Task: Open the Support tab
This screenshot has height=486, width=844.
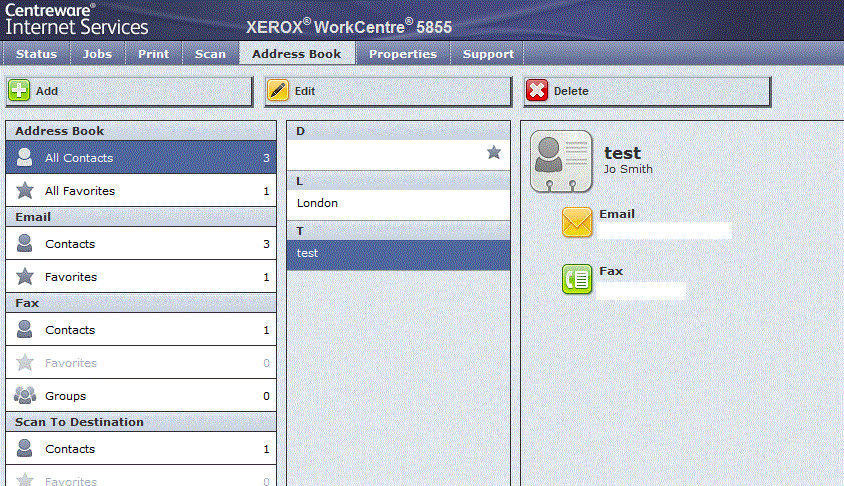Action: (488, 54)
